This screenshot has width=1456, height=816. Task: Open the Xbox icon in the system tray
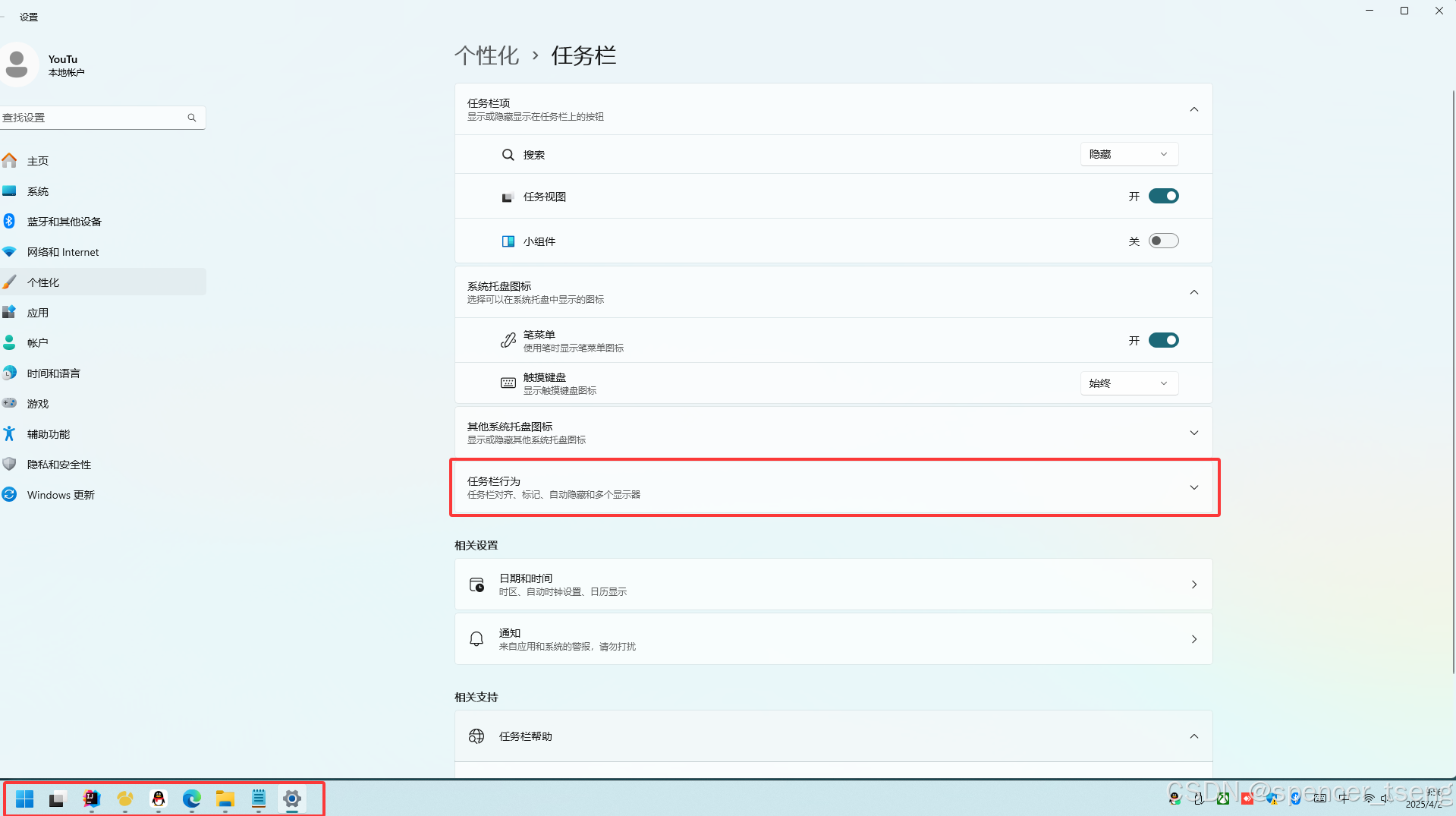tap(1223, 799)
